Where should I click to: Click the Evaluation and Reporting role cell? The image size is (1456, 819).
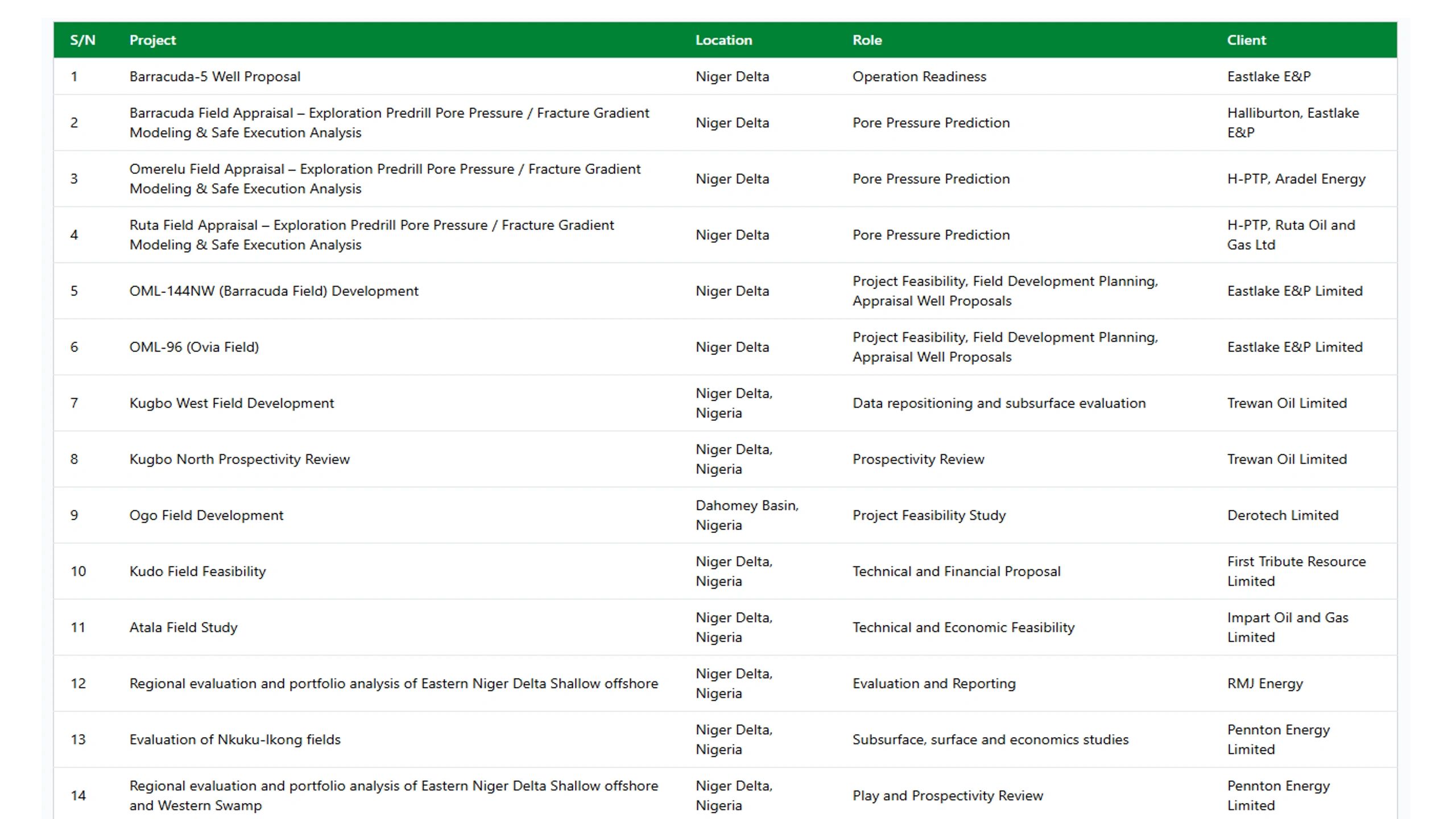[x=934, y=683]
